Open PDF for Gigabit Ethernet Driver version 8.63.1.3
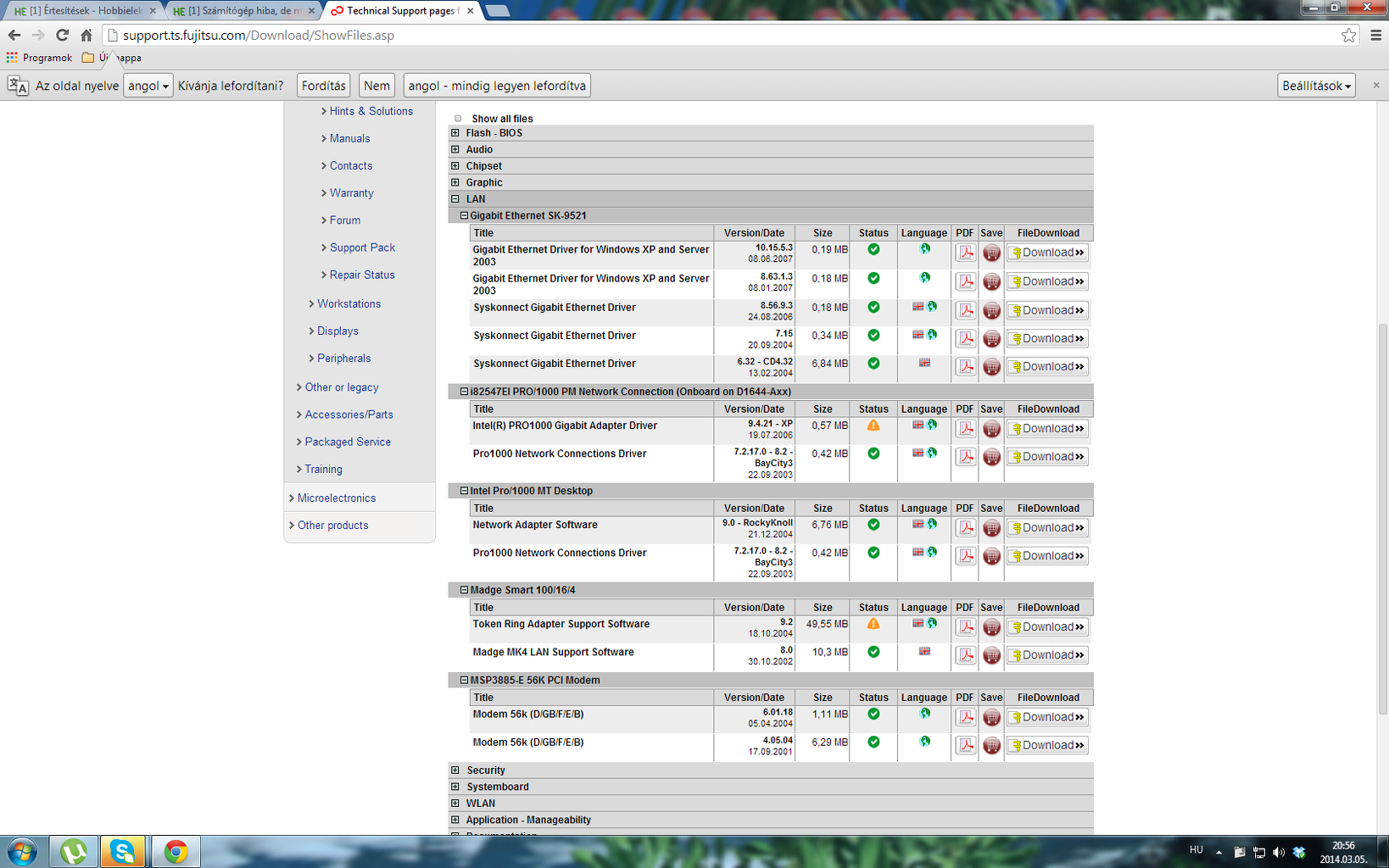The image size is (1389, 868). click(965, 281)
